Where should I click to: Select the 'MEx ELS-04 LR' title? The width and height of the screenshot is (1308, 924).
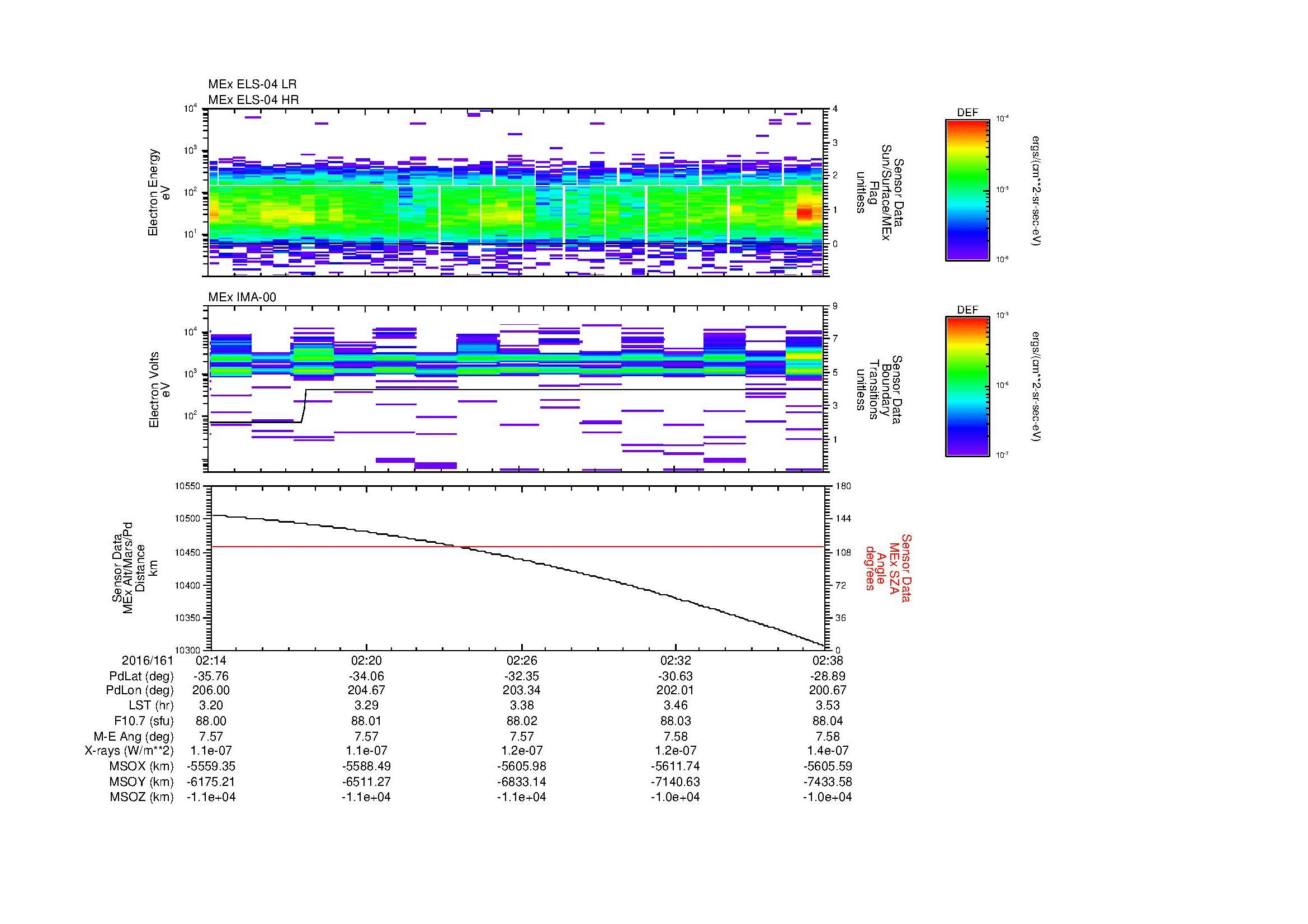click(252, 84)
